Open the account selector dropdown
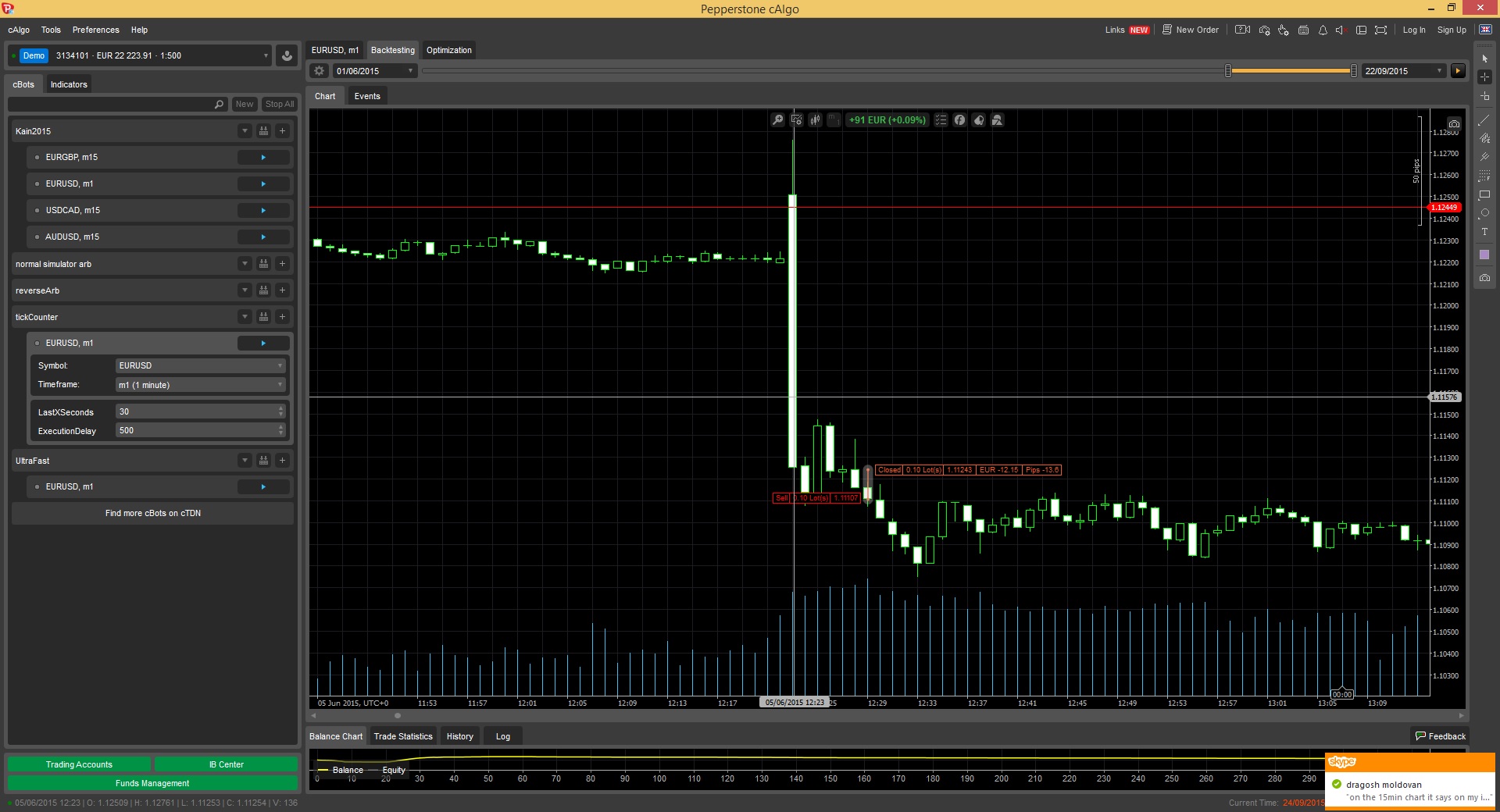The height and width of the screenshot is (812, 1500). pos(141,55)
